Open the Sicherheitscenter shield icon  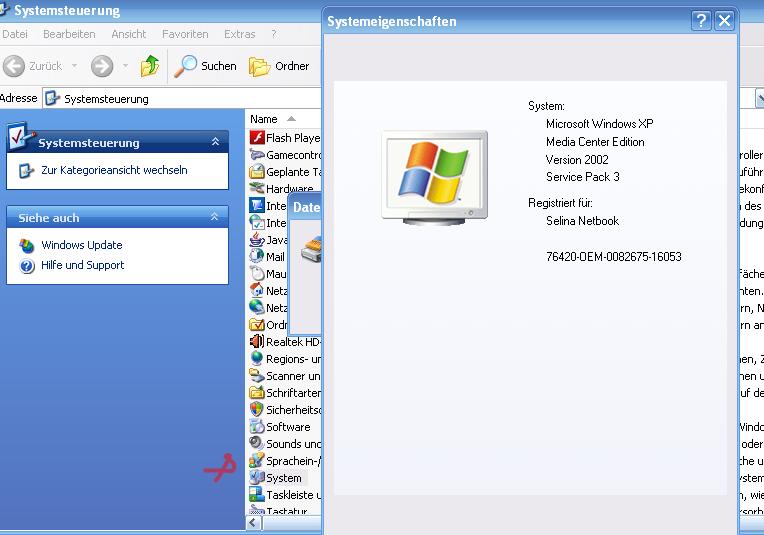[257, 410]
